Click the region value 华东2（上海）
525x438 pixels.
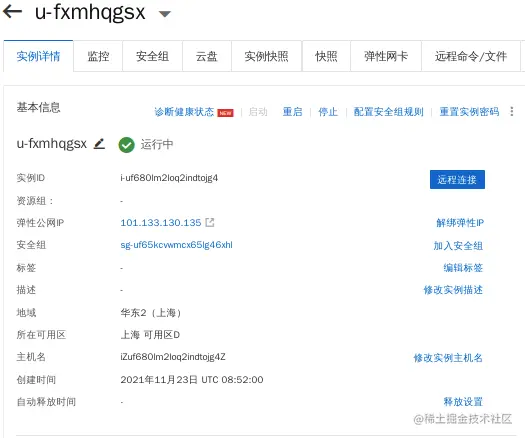coord(151,313)
